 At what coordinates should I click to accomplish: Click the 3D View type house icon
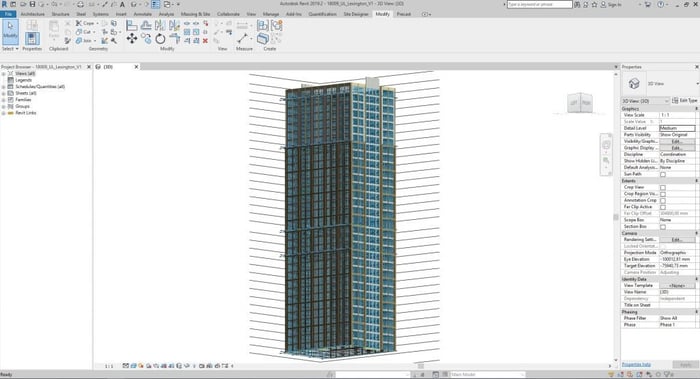click(x=633, y=83)
